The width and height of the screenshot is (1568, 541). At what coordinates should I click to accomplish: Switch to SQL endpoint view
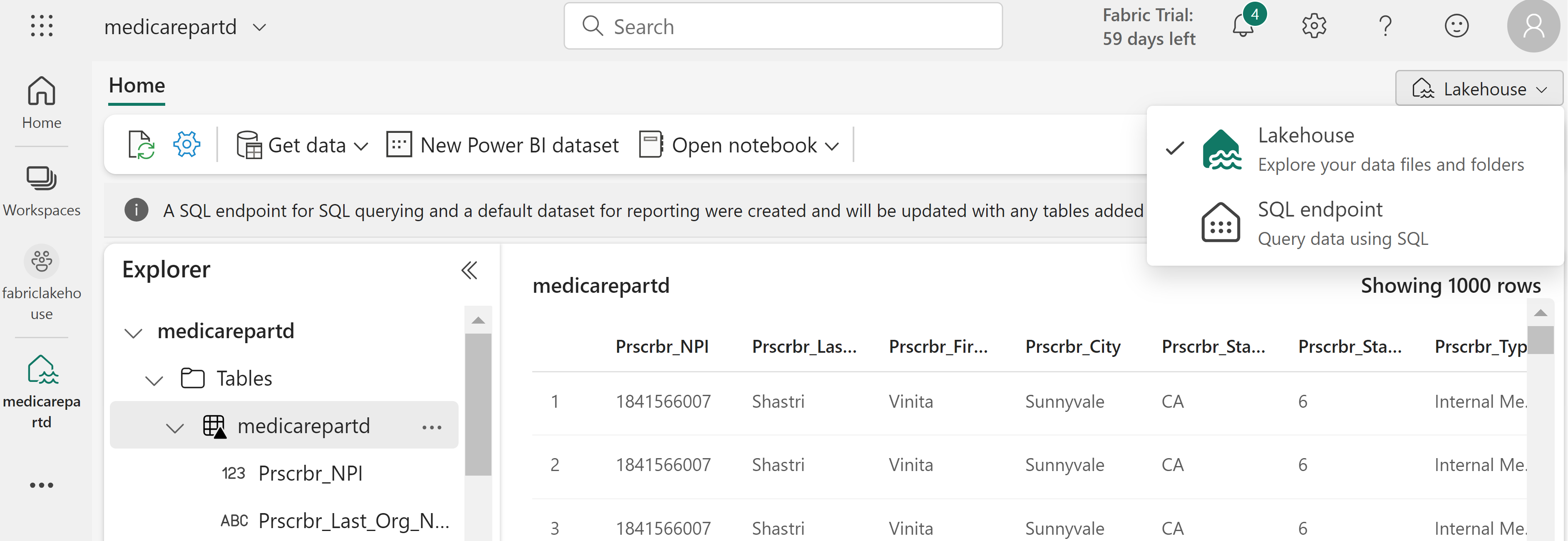tap(1355, 224)
